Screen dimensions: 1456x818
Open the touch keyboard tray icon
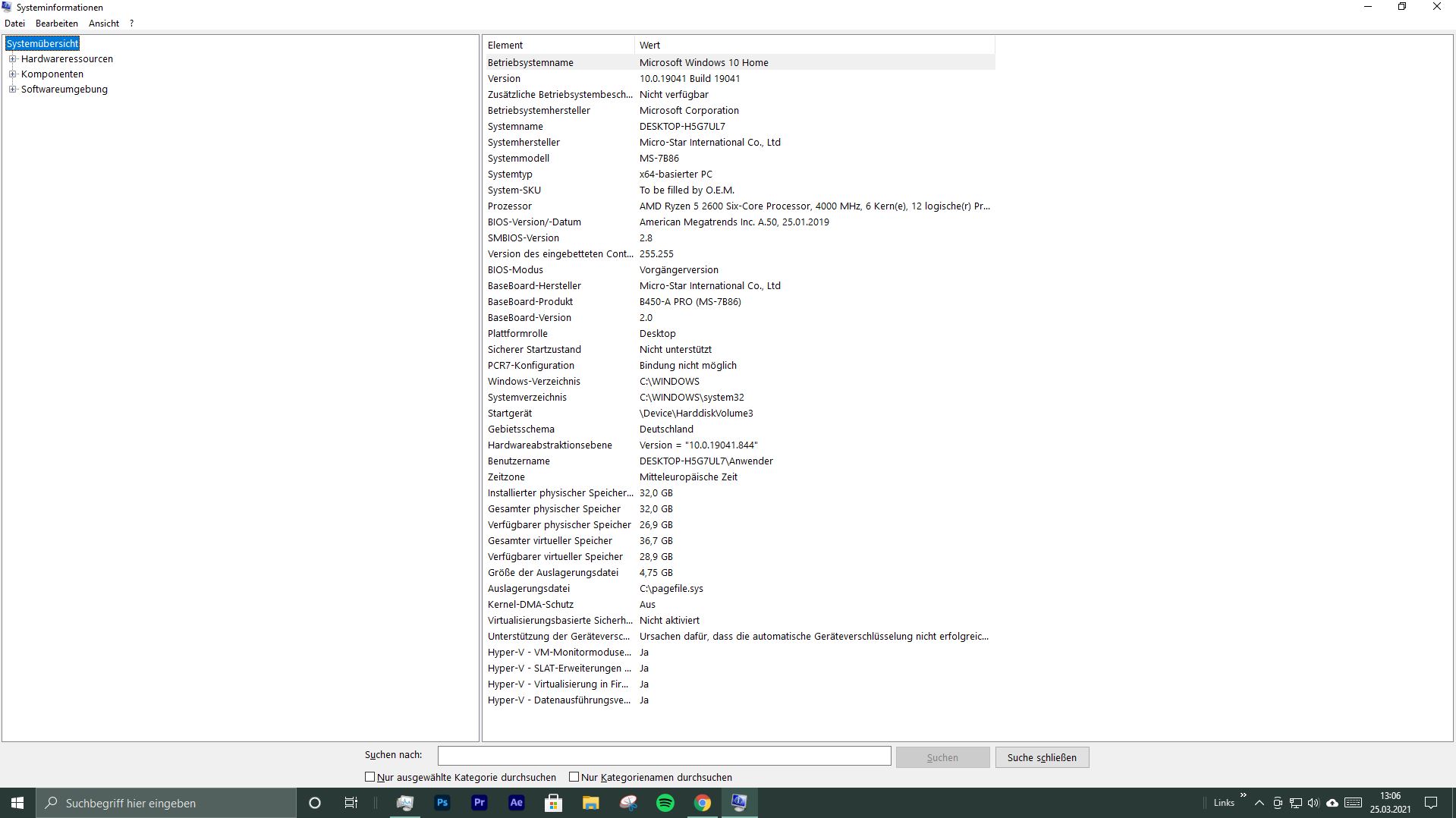coord(1354,803)
